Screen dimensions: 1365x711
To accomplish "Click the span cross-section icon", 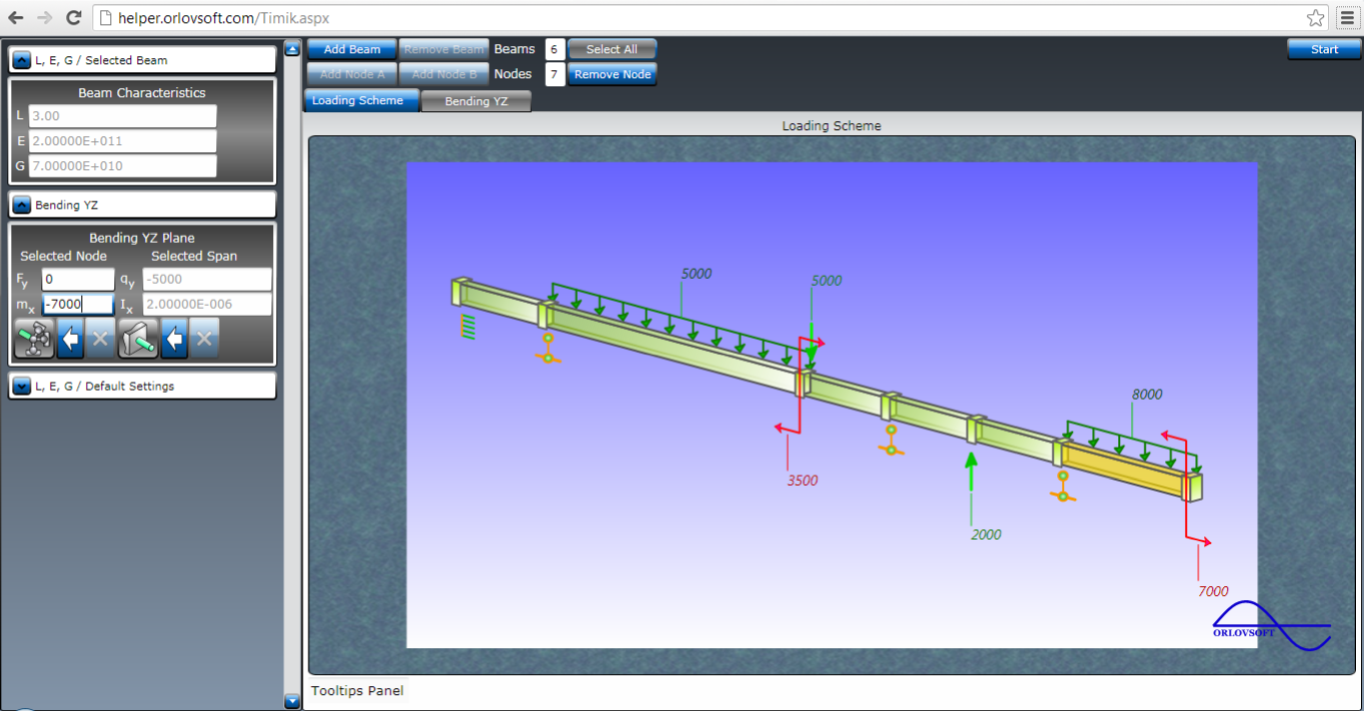I will [x=139, y=339].
